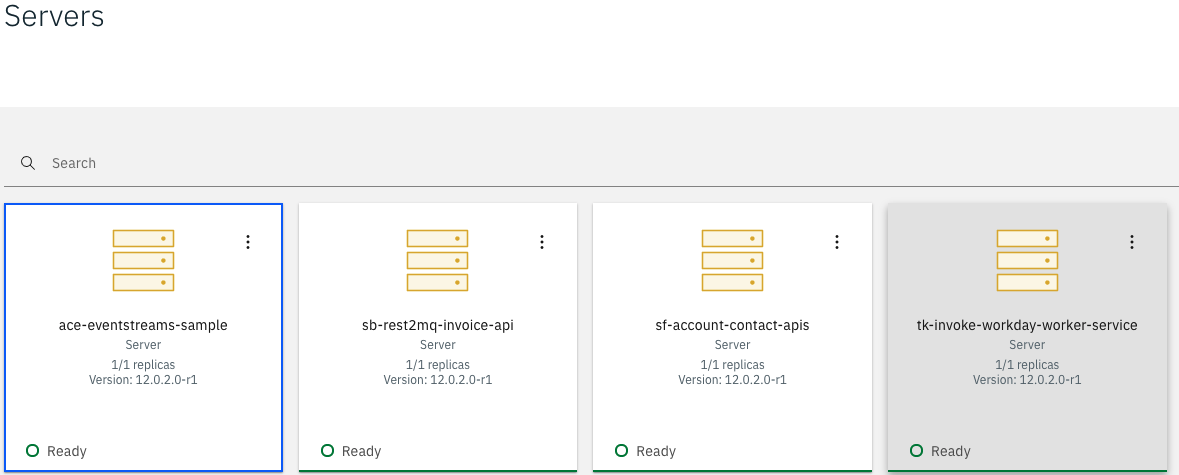Open overflow menu for tk-invoke-workday-worker-service
The height and width of the screenshot is (475, 1179).
[x=1132, y=242]
